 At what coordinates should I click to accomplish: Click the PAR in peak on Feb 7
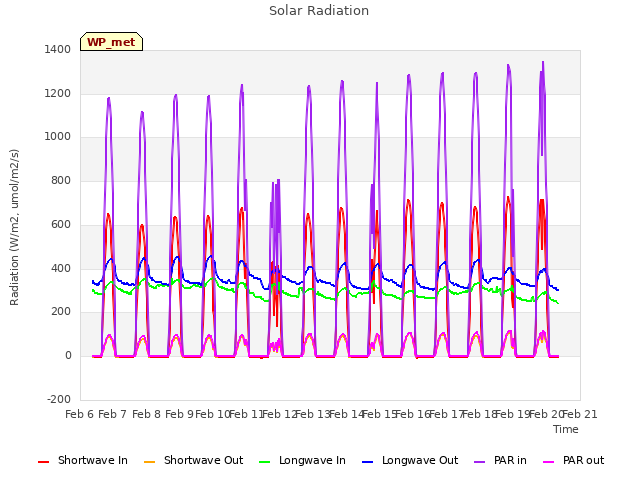coord(109,98)
